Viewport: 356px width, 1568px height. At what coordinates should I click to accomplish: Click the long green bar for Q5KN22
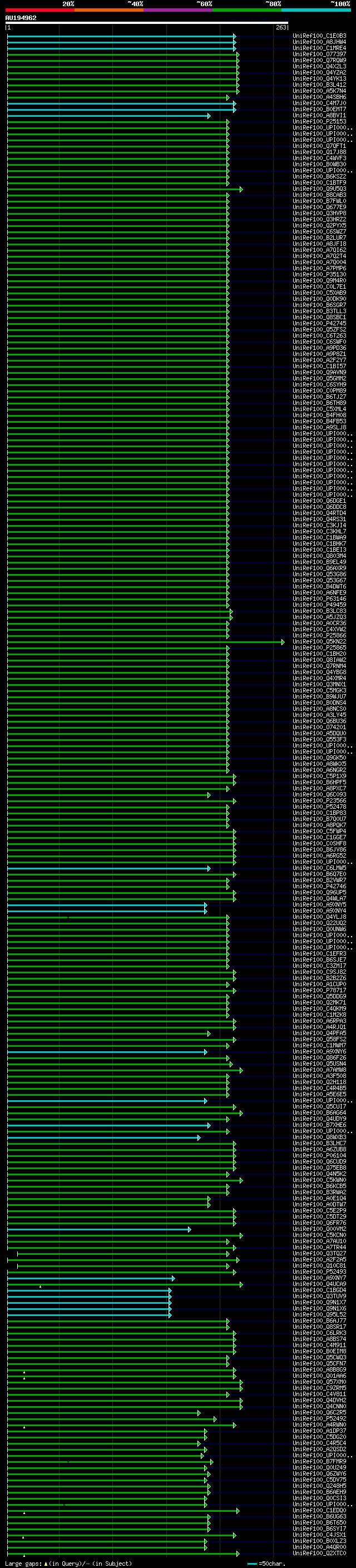click(x=146, y=642)
